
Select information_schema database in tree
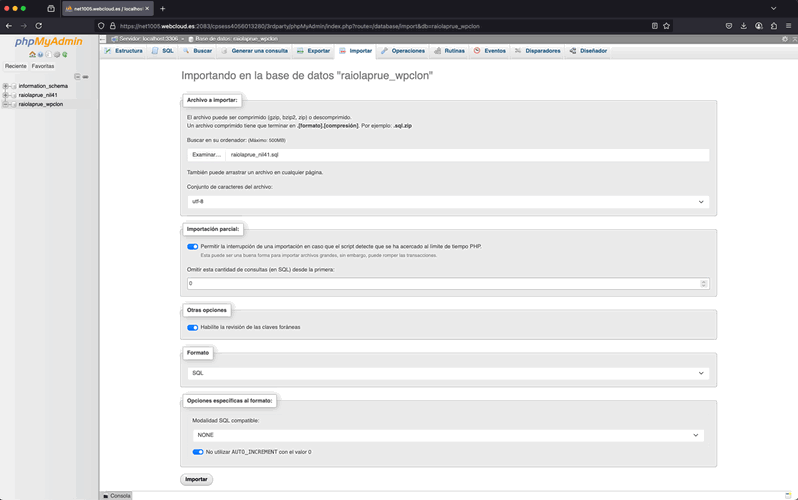pyautogui.click(x=43, y=86)
